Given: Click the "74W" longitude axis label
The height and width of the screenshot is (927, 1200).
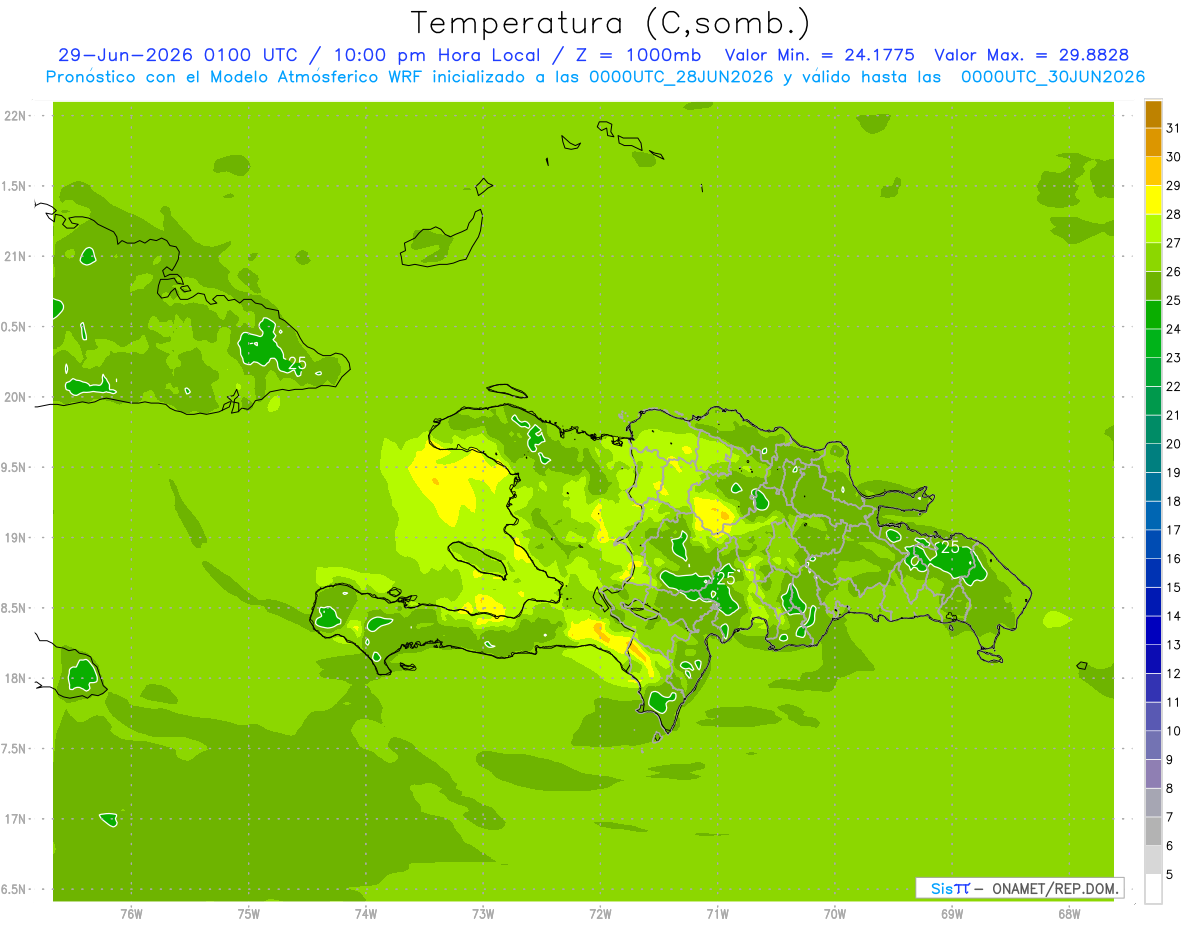Looking at the screenshot, I should (x=365, y=914).
